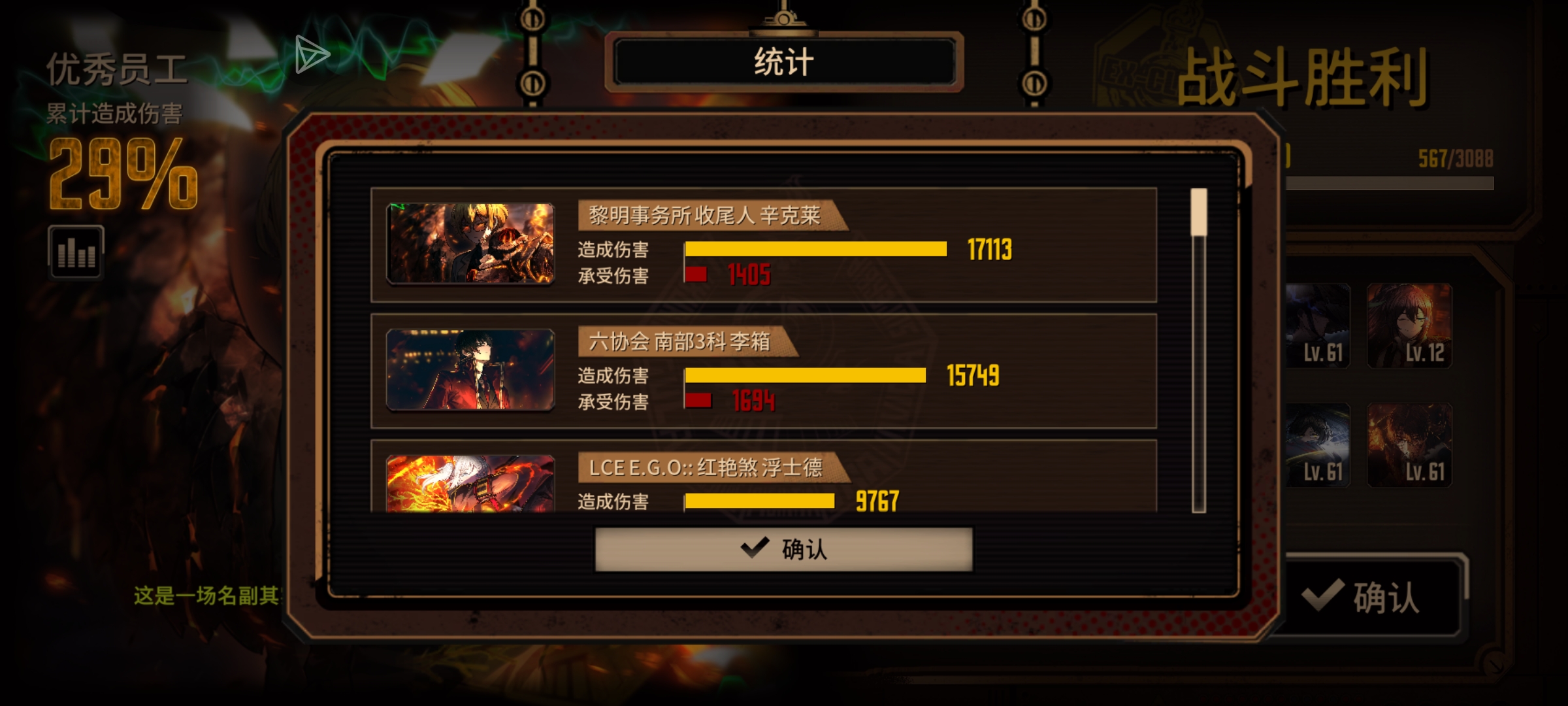Viewport: 1568px width, 706px height.
Task: Click the 战斗胜利 victory title
Action: pyautogui.click(x=1303, y=78)
